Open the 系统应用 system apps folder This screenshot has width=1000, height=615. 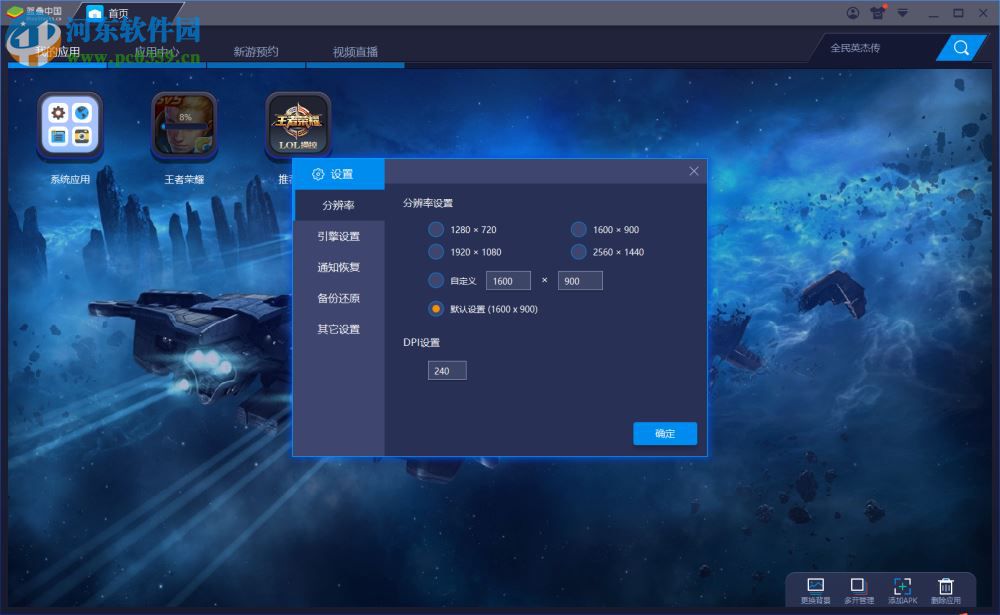coord(69,125)
